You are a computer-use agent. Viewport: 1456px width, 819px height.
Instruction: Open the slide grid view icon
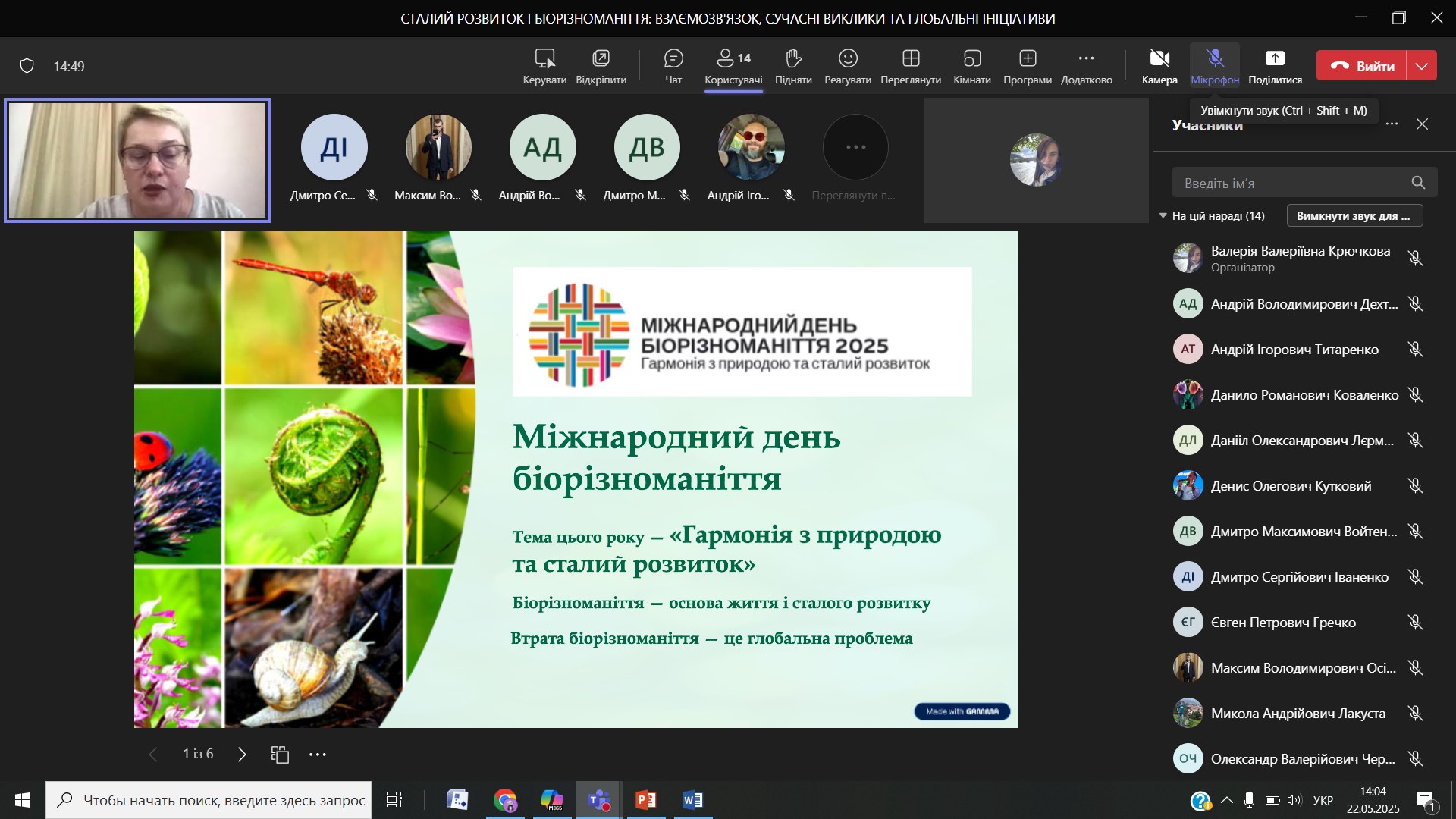coord(280,754)
